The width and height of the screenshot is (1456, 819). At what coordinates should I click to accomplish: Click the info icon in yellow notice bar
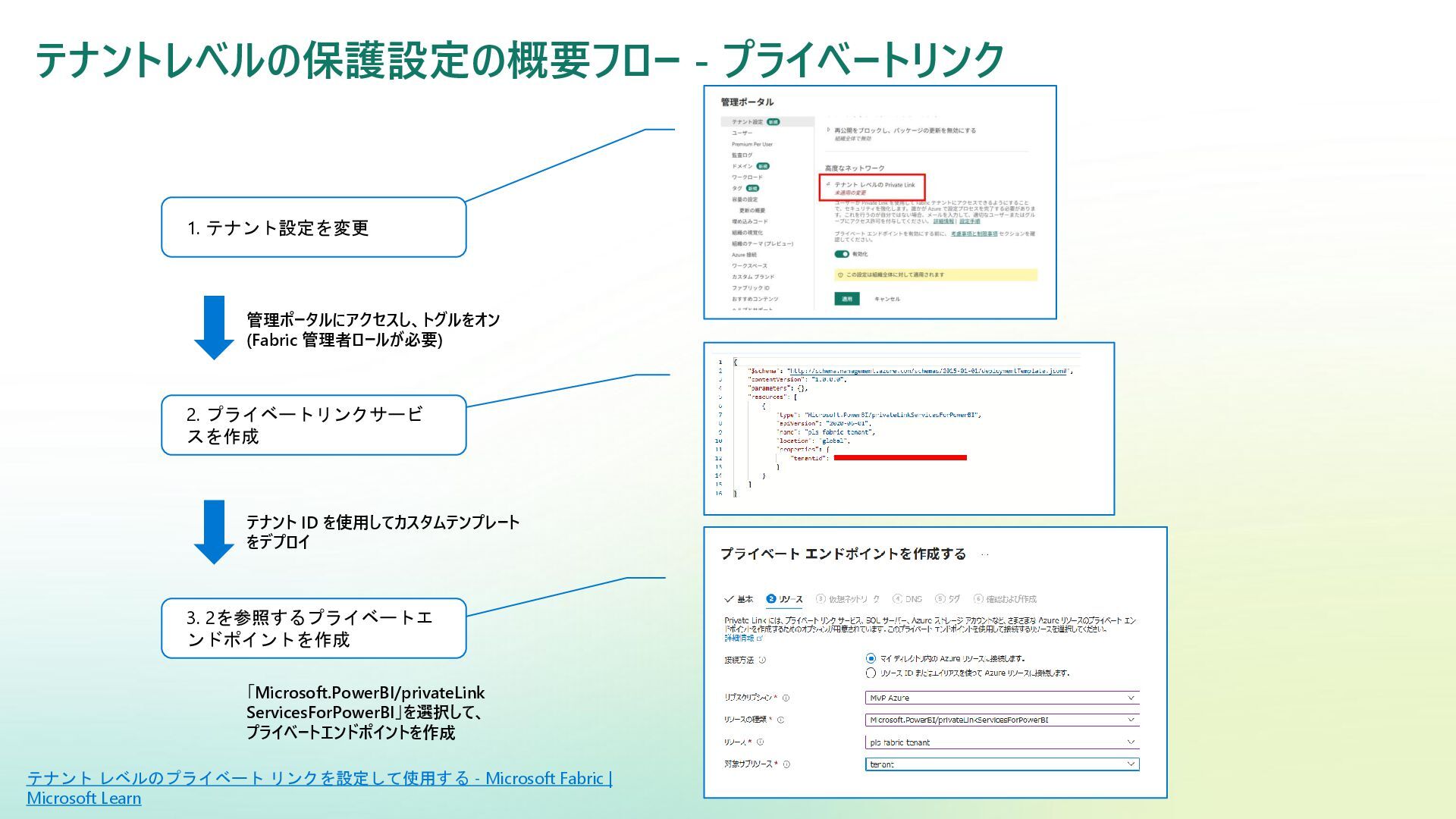[840, 275]
